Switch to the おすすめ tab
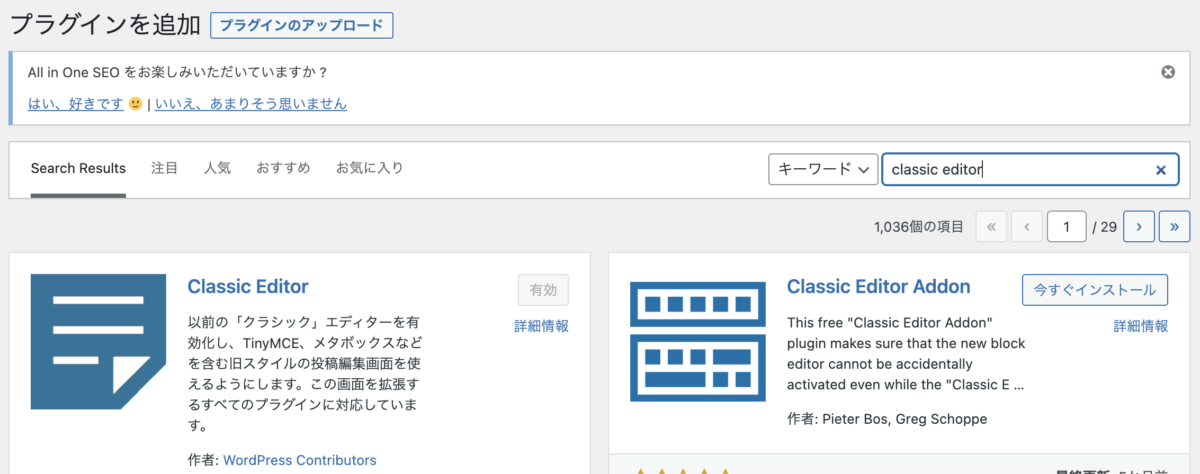The width and height of the screenshot is (1200, 474). 283,168
